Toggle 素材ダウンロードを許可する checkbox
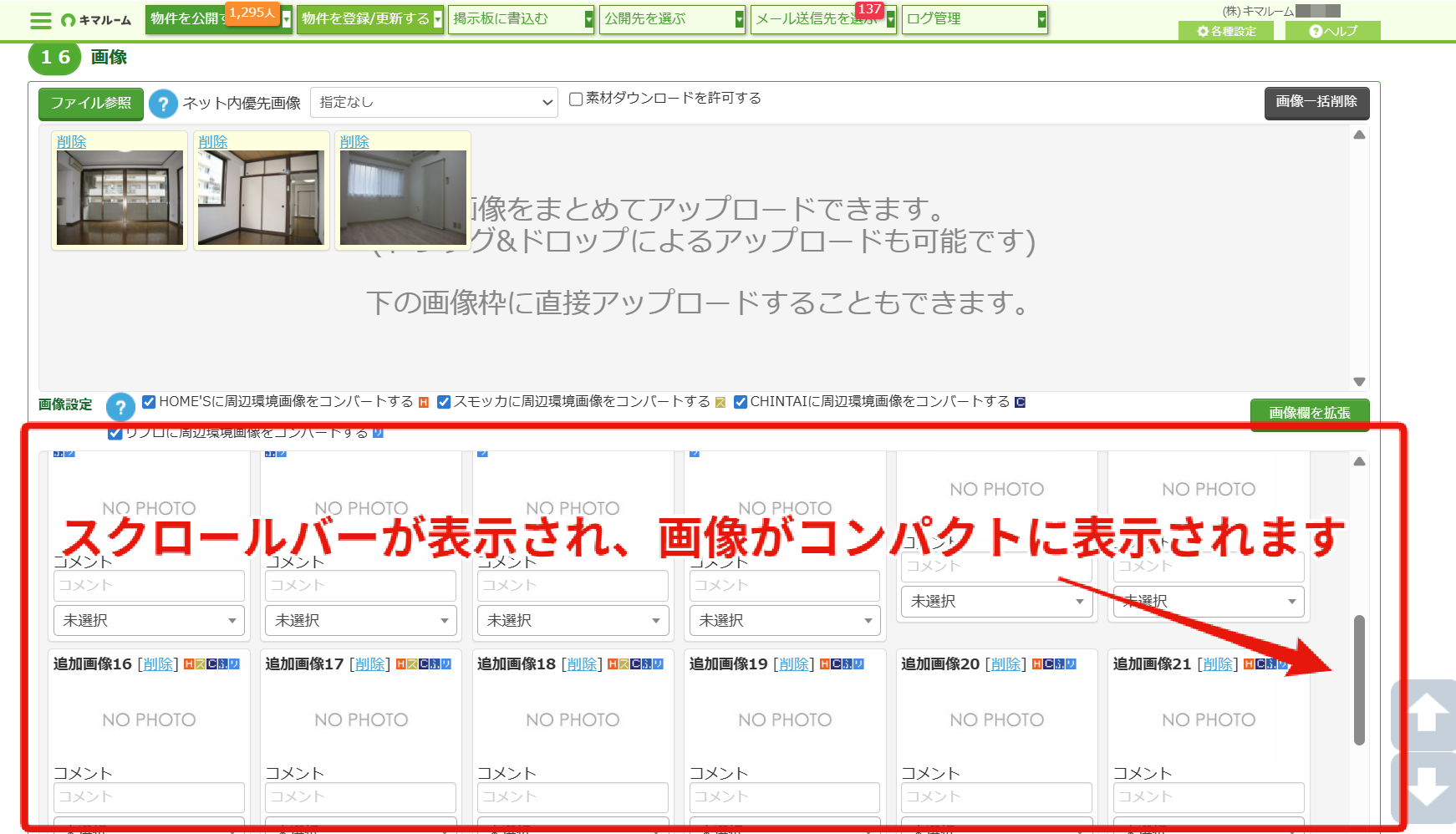This screenshot has height=834, width=1456. [x=576, y=99]
